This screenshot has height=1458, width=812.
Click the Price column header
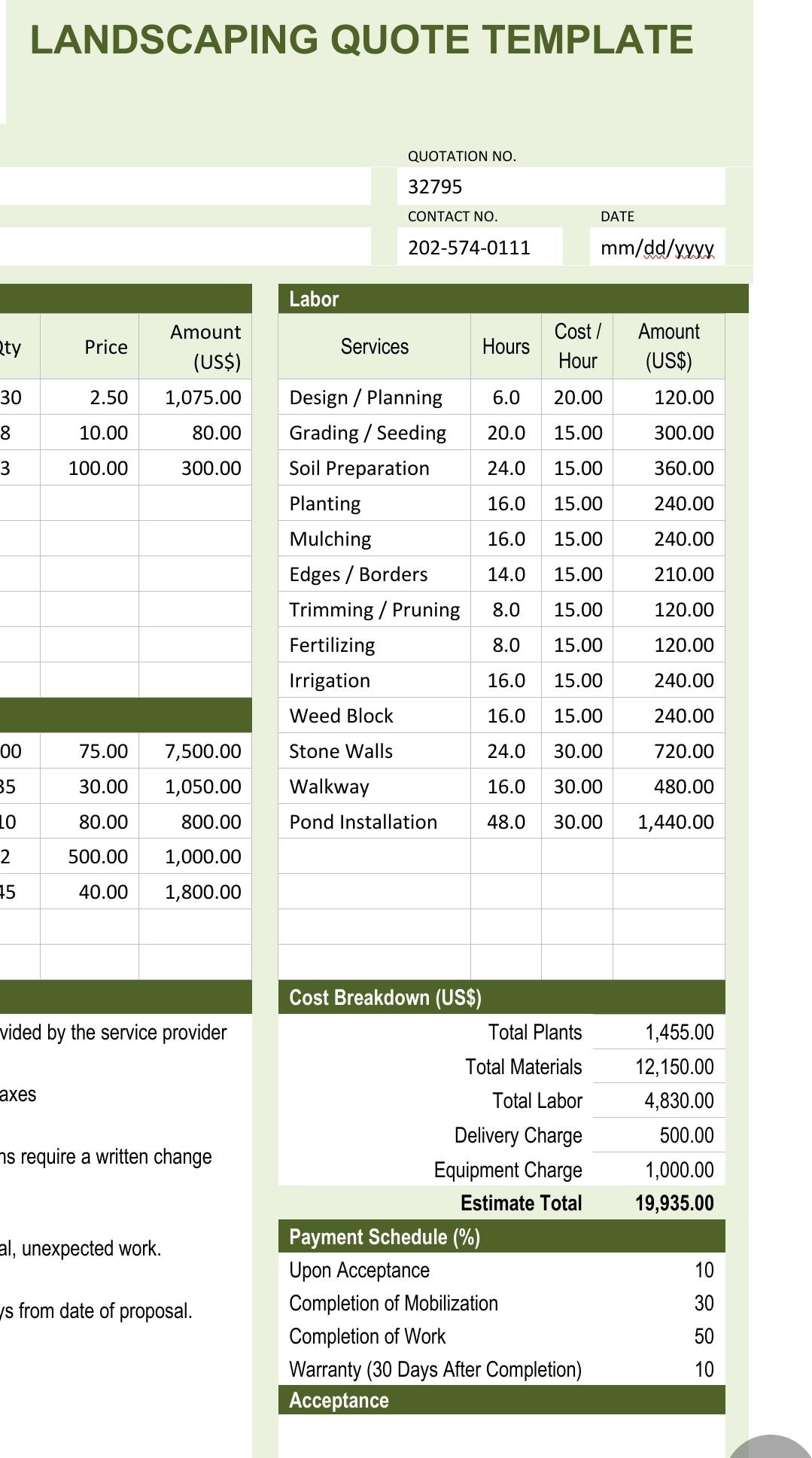tap(90, 346)
